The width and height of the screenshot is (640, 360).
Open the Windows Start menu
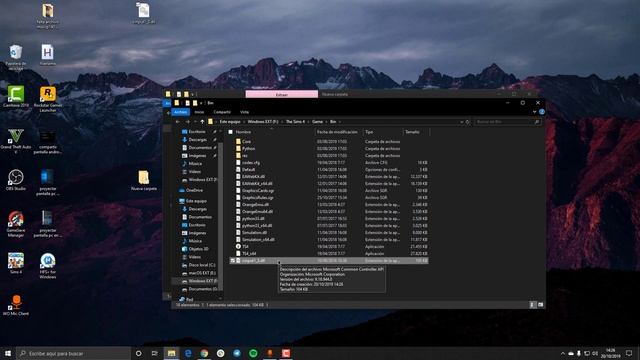click(x=8, y=353)
